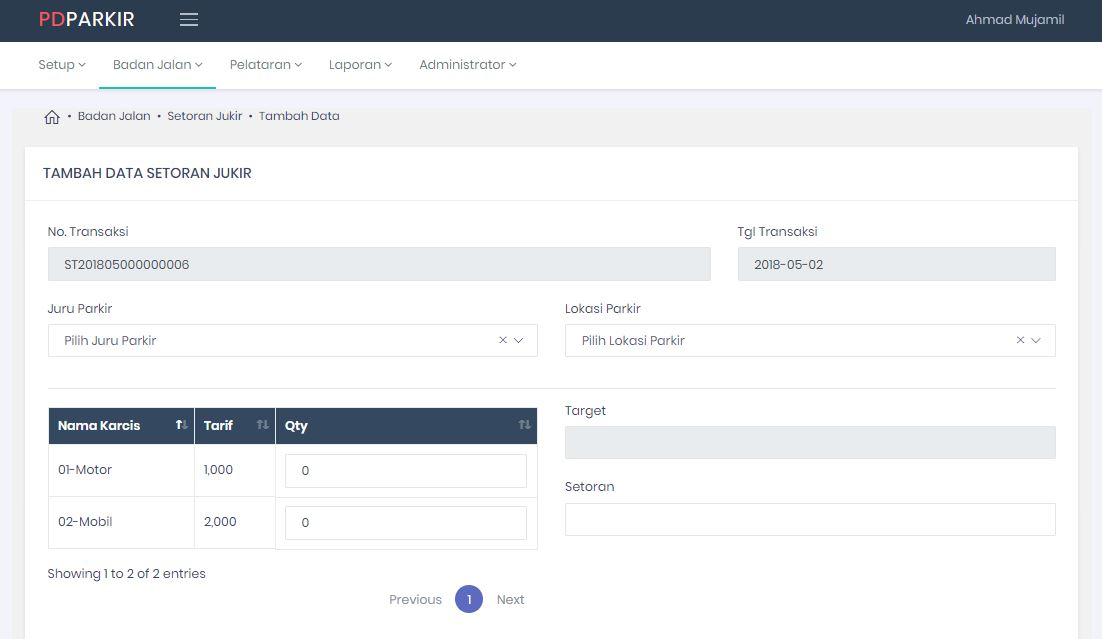Click the PDPARKIR logo
This screenshot has width=1102, height=639.
86,20
